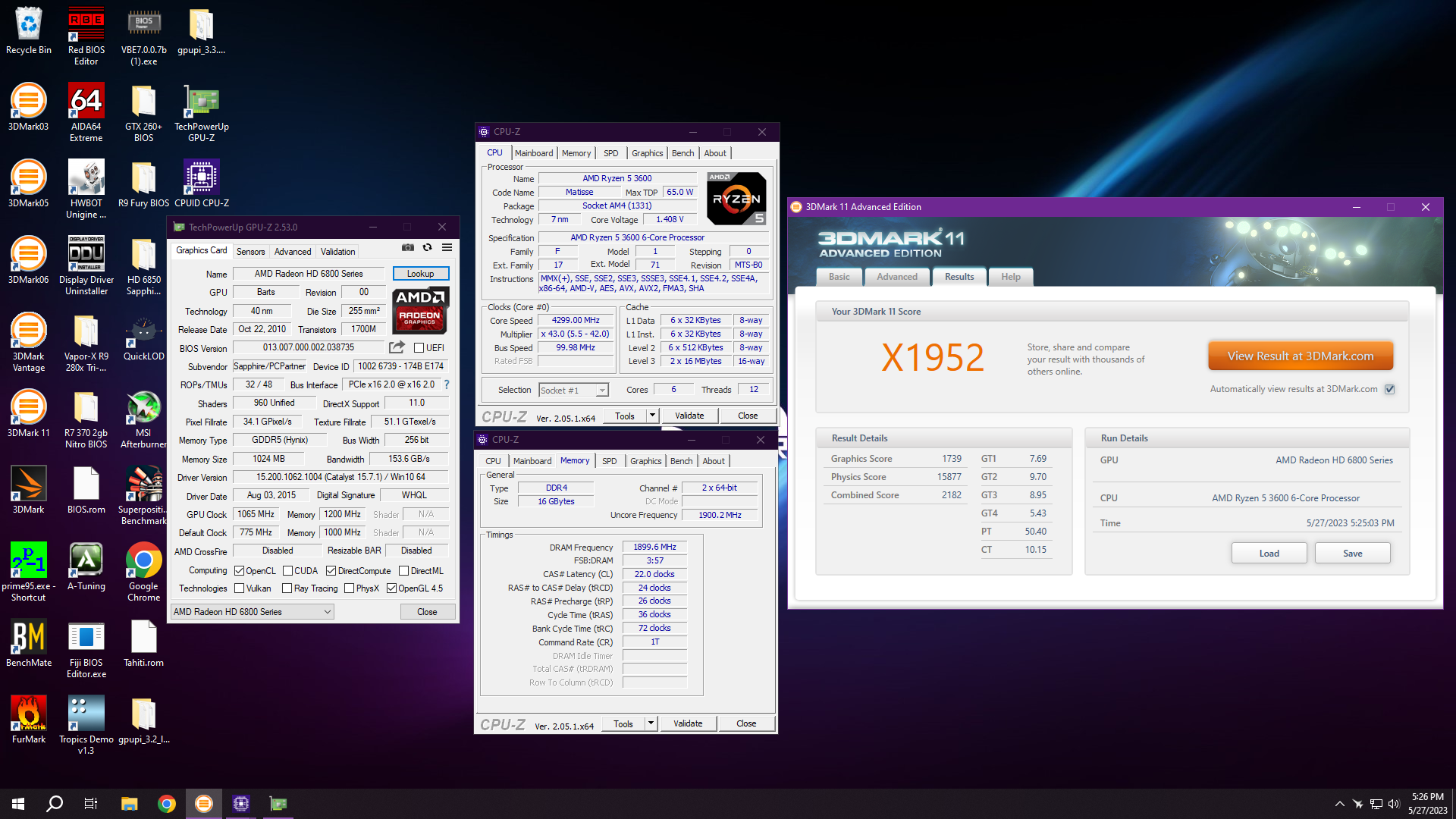Click BIOS Version field in GPU-Z
Screen dimensions: 1456x819
[309, 347]
